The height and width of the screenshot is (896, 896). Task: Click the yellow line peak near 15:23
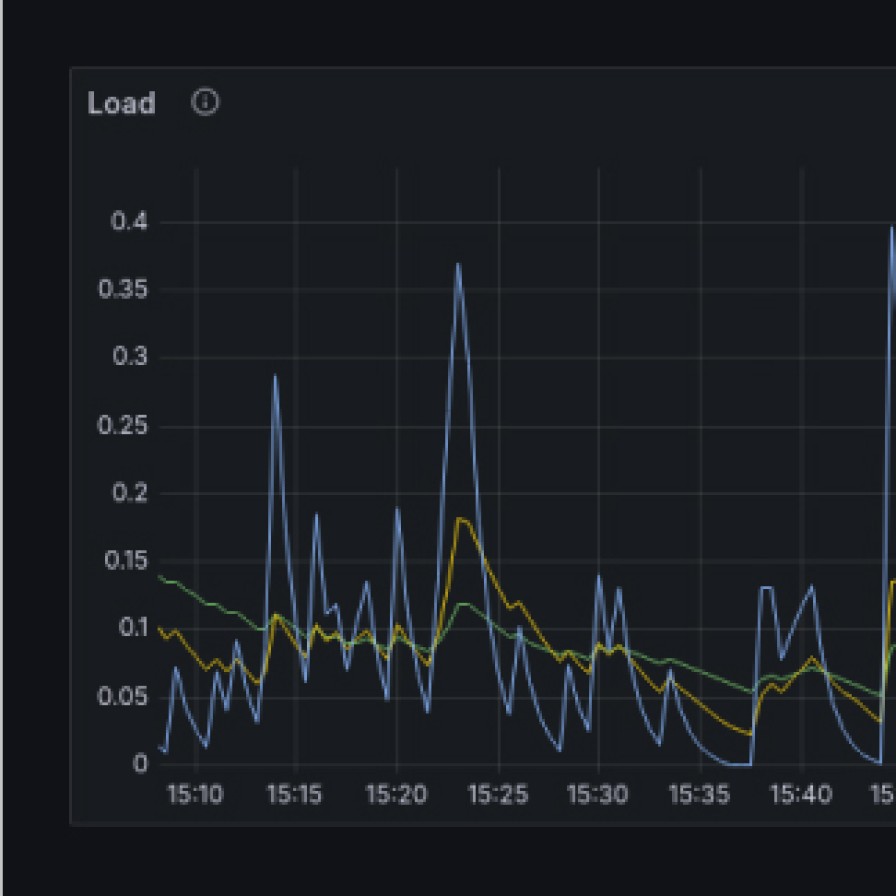[461, 519]
